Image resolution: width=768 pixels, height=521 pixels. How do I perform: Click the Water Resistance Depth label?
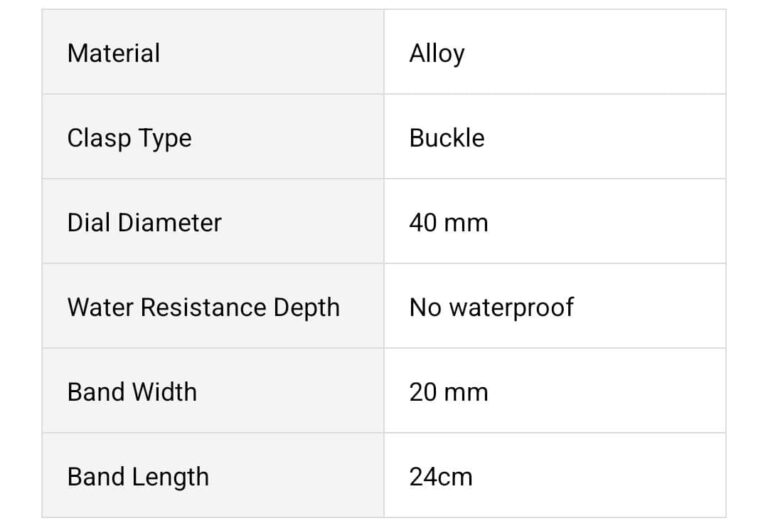203,307
